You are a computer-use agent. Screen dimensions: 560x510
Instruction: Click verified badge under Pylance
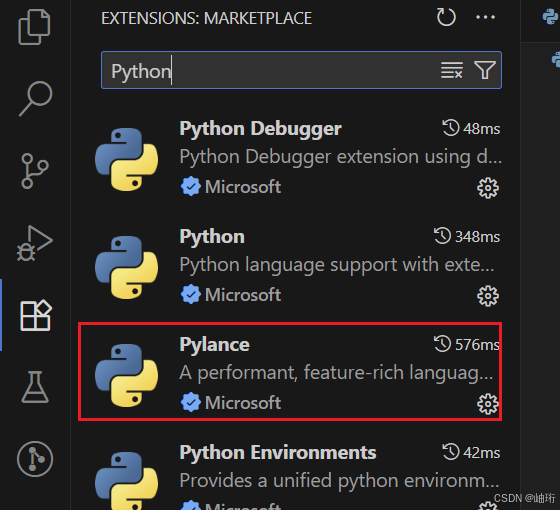click(191, 402)
